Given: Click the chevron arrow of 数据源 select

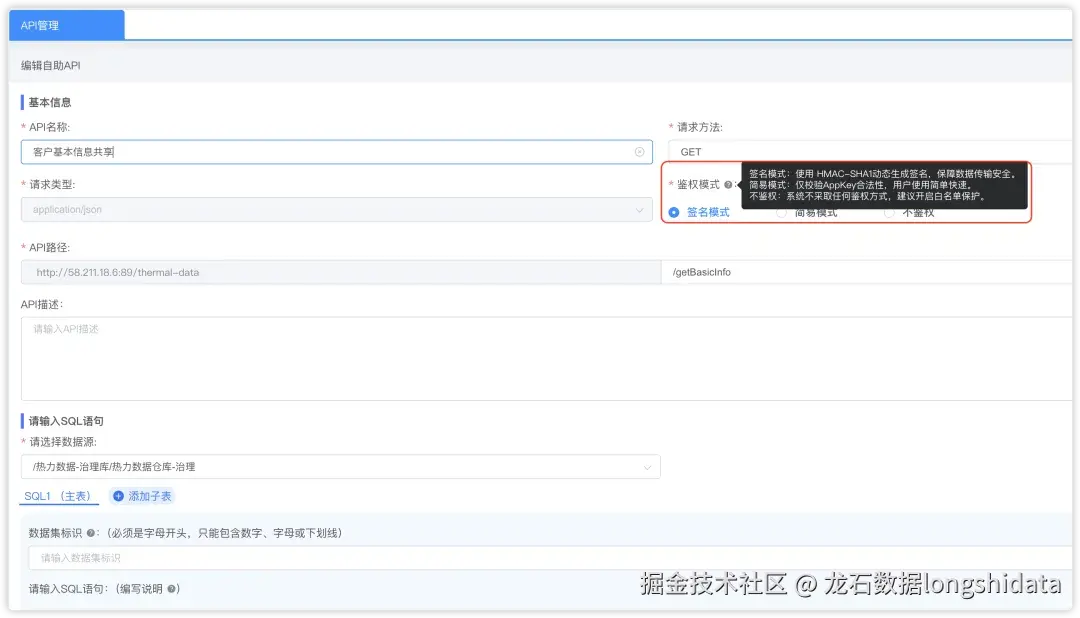Looking at the screenshot, I should 647,467.
